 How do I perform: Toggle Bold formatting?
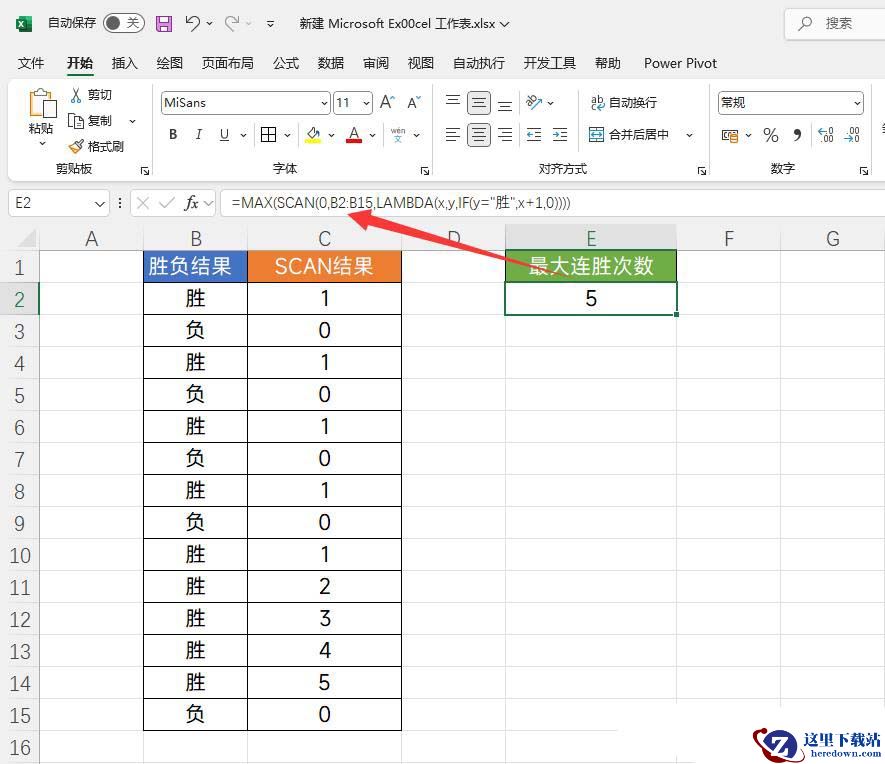173,134
